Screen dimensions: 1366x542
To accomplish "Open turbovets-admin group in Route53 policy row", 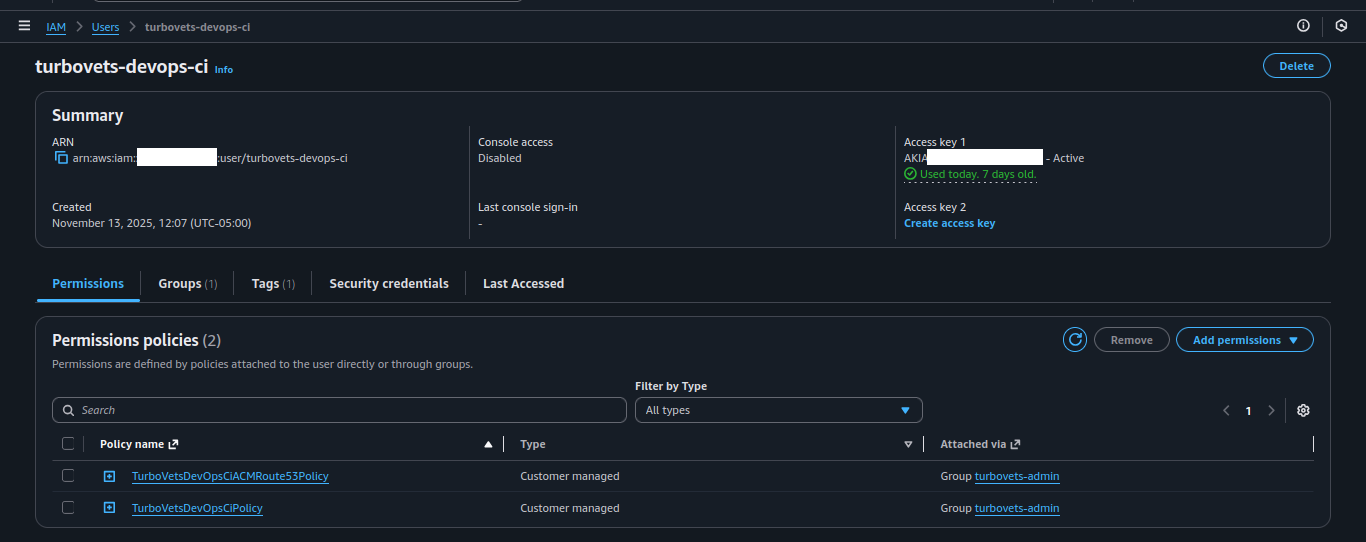I will pos(1017,476).
